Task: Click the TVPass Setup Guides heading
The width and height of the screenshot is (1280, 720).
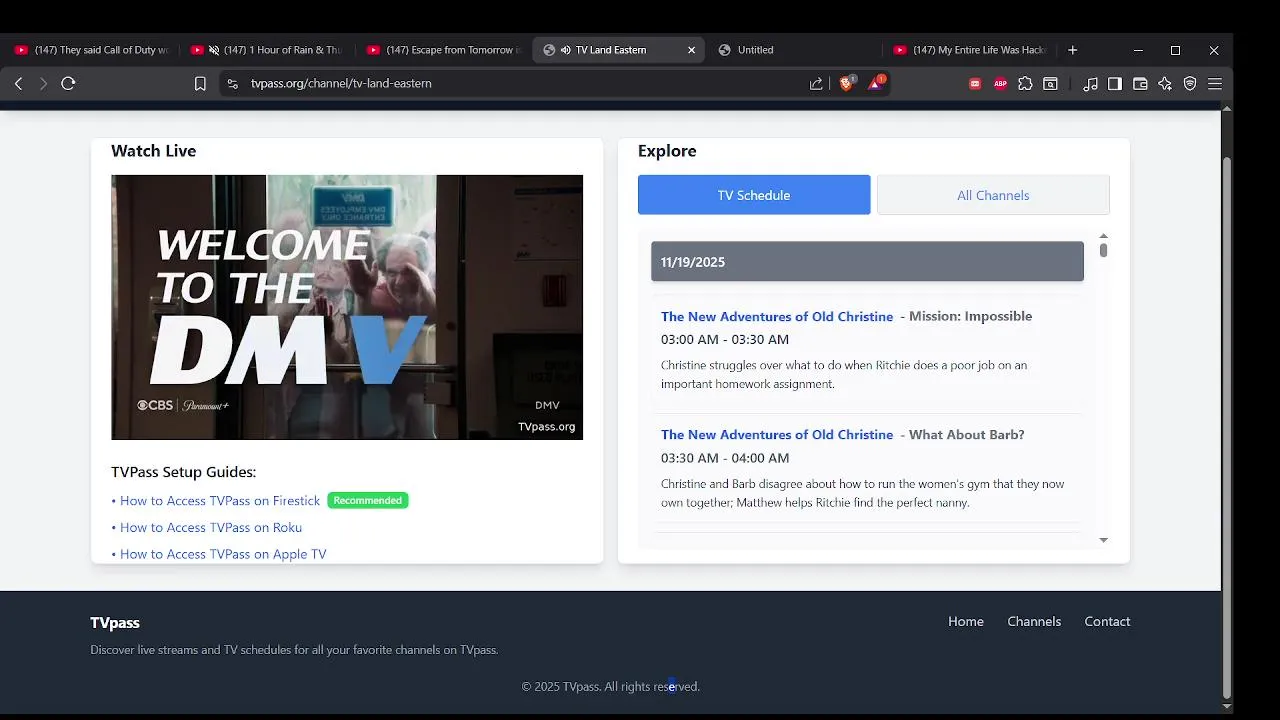Action: [x=183, y=472]
